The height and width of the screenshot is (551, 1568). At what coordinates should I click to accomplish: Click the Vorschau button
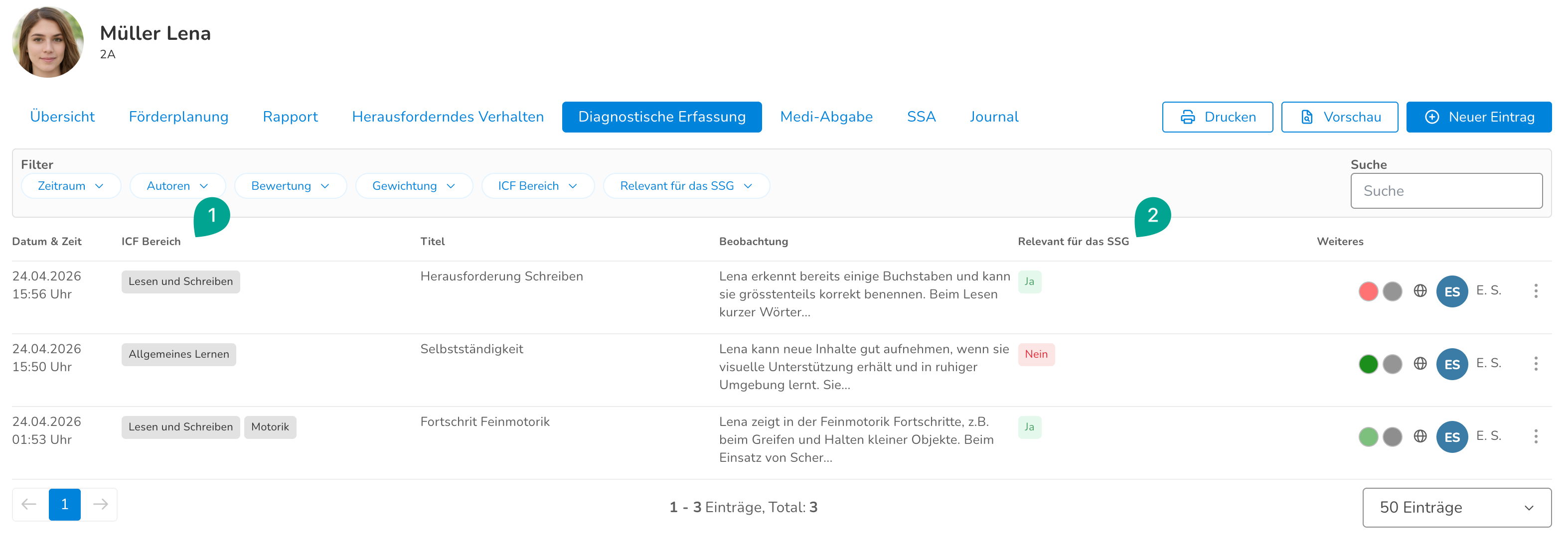pos(1339,117)
